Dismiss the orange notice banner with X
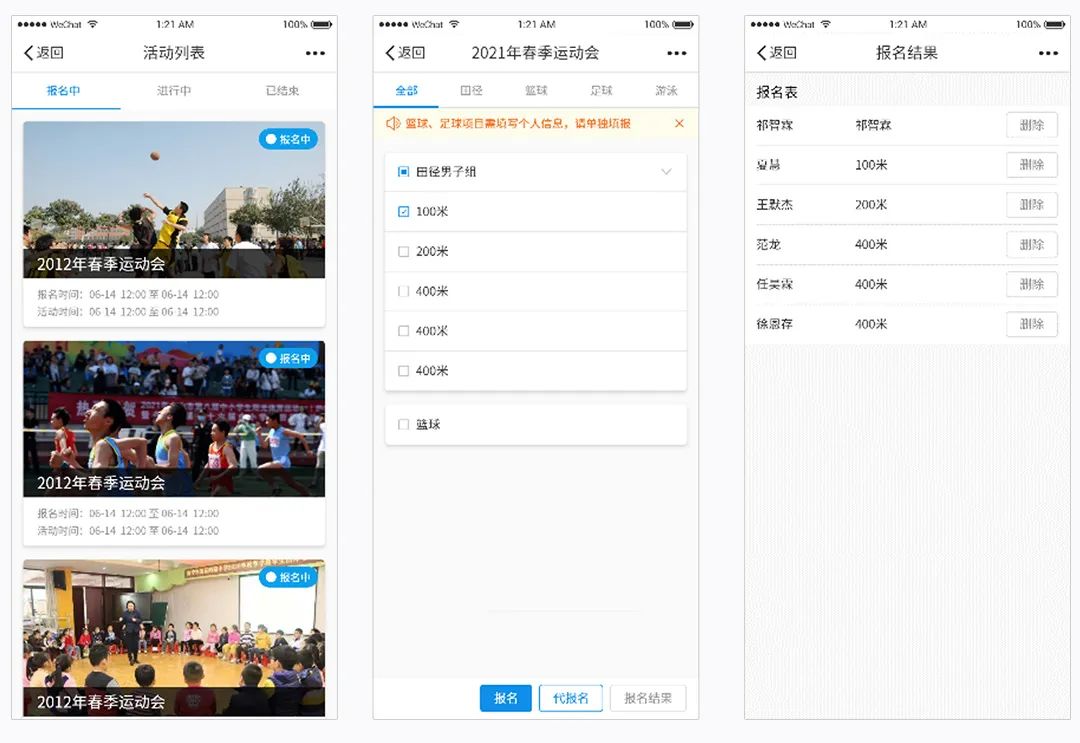1080x743 pixels. pos(679,123)
